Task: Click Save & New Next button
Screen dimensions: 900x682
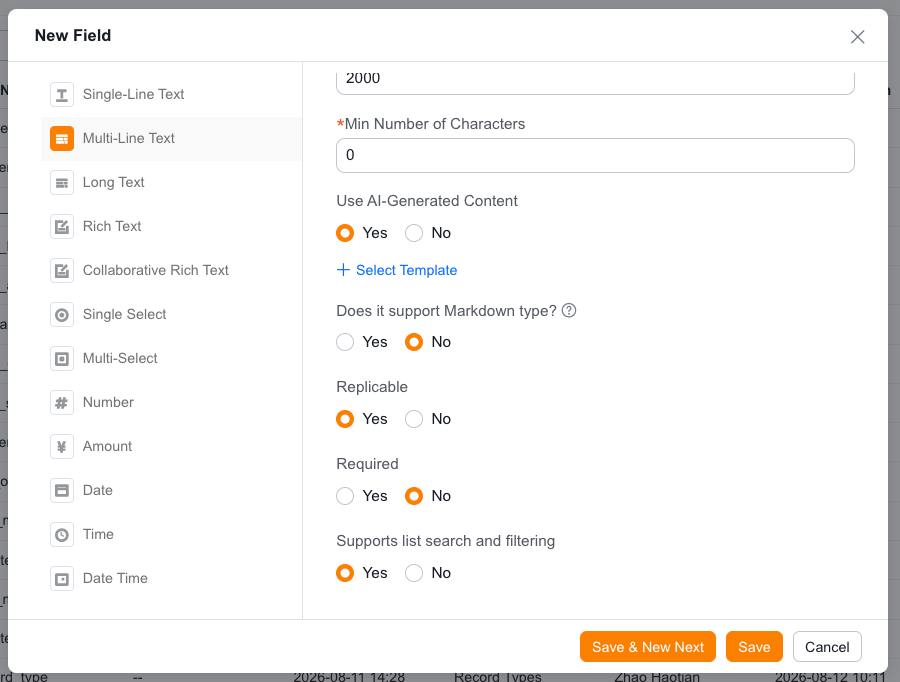Action: (x=647, y=647)
